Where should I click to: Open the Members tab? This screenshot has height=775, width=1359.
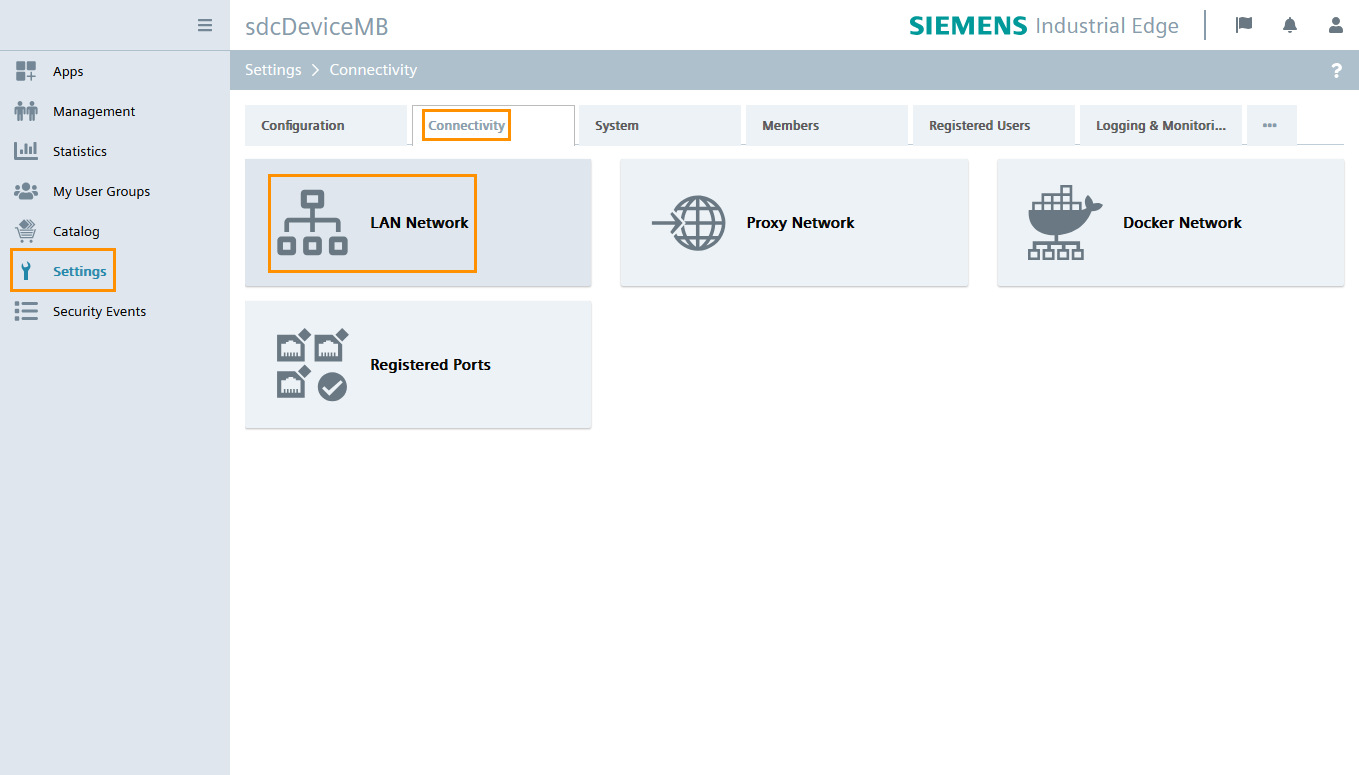tap(790, 126)
